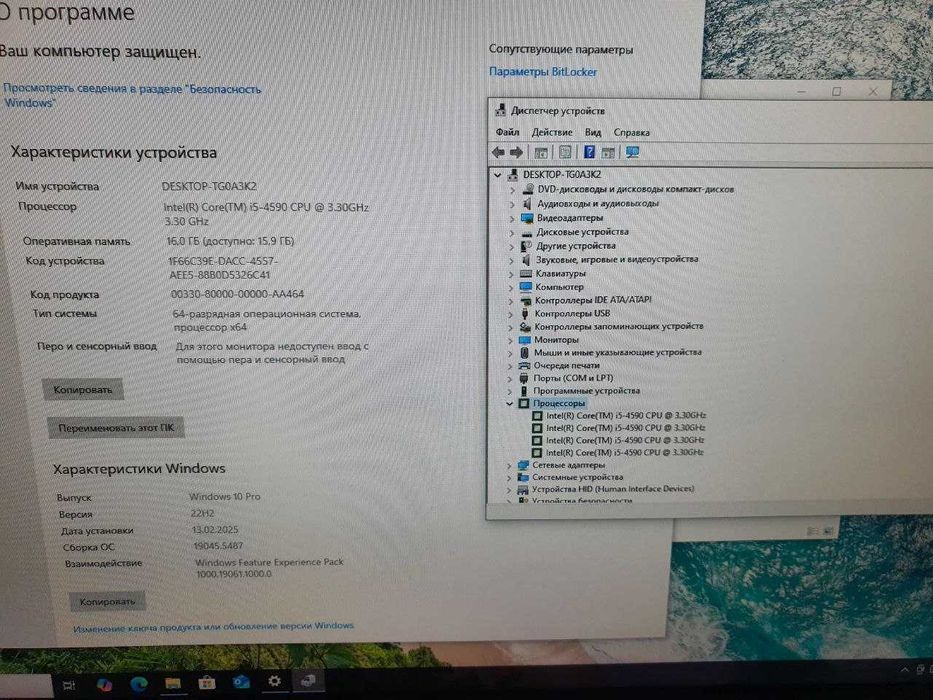
Task: Open File Explorer from the taskbar
Action: click(173, 683)
